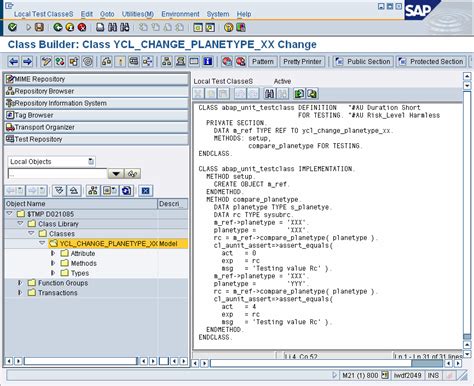Image resolution: width=474 pixels, height=386 pixels.
Task: Click the Find binoculars icon in the standard toolbar
Action: click(x=112, y=27)
